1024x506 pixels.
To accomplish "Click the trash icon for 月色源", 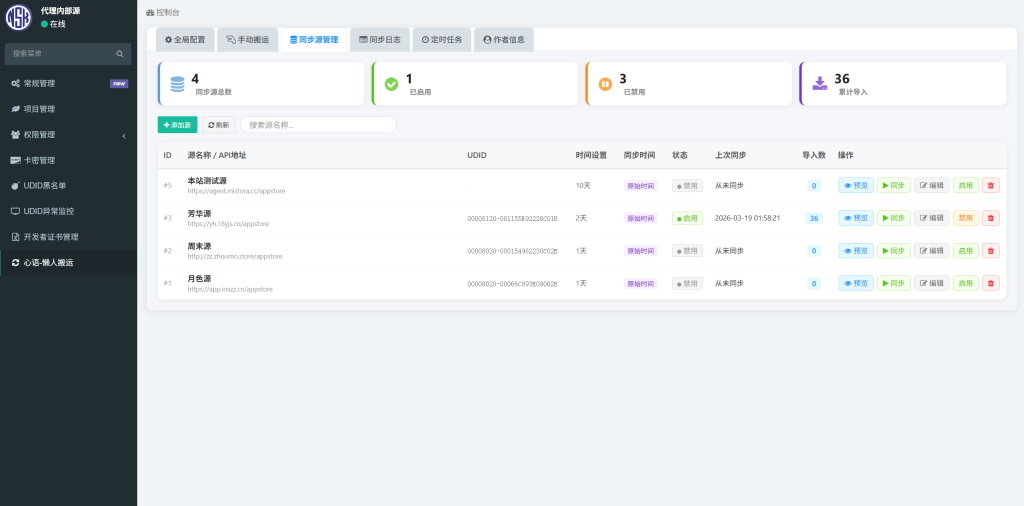I will (x=990, y=283).
